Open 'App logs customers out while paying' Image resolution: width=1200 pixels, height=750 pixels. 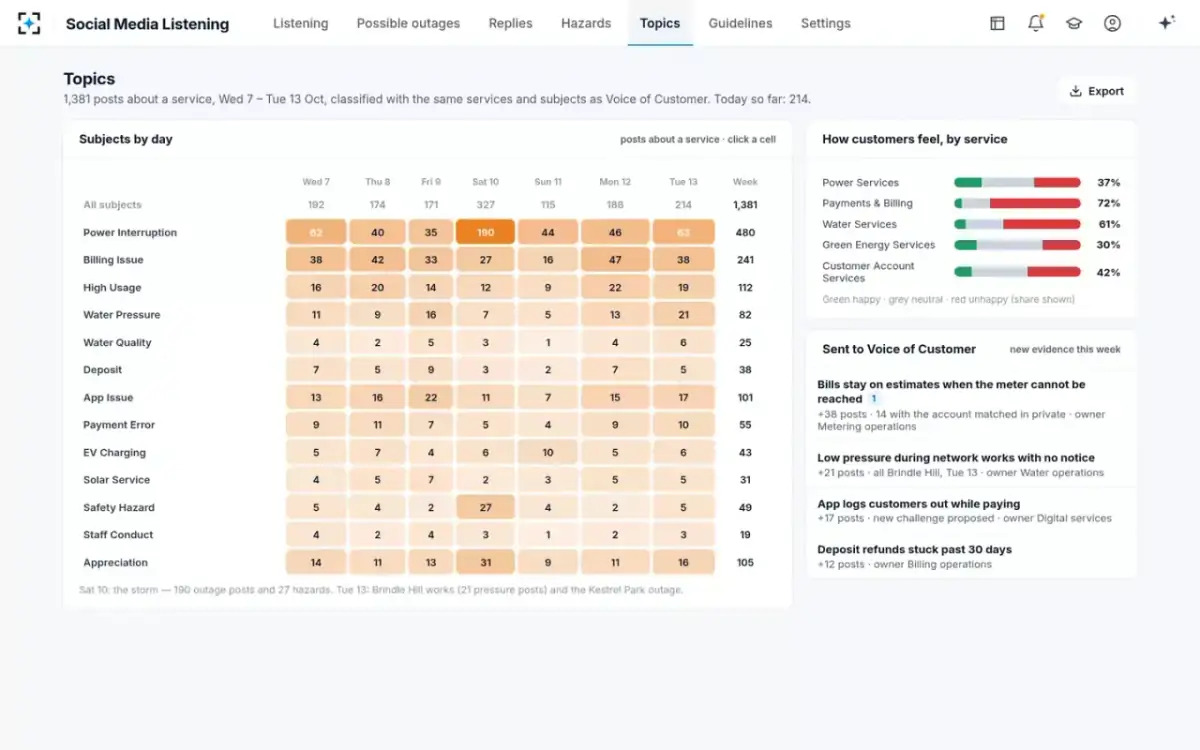(970, 511)
